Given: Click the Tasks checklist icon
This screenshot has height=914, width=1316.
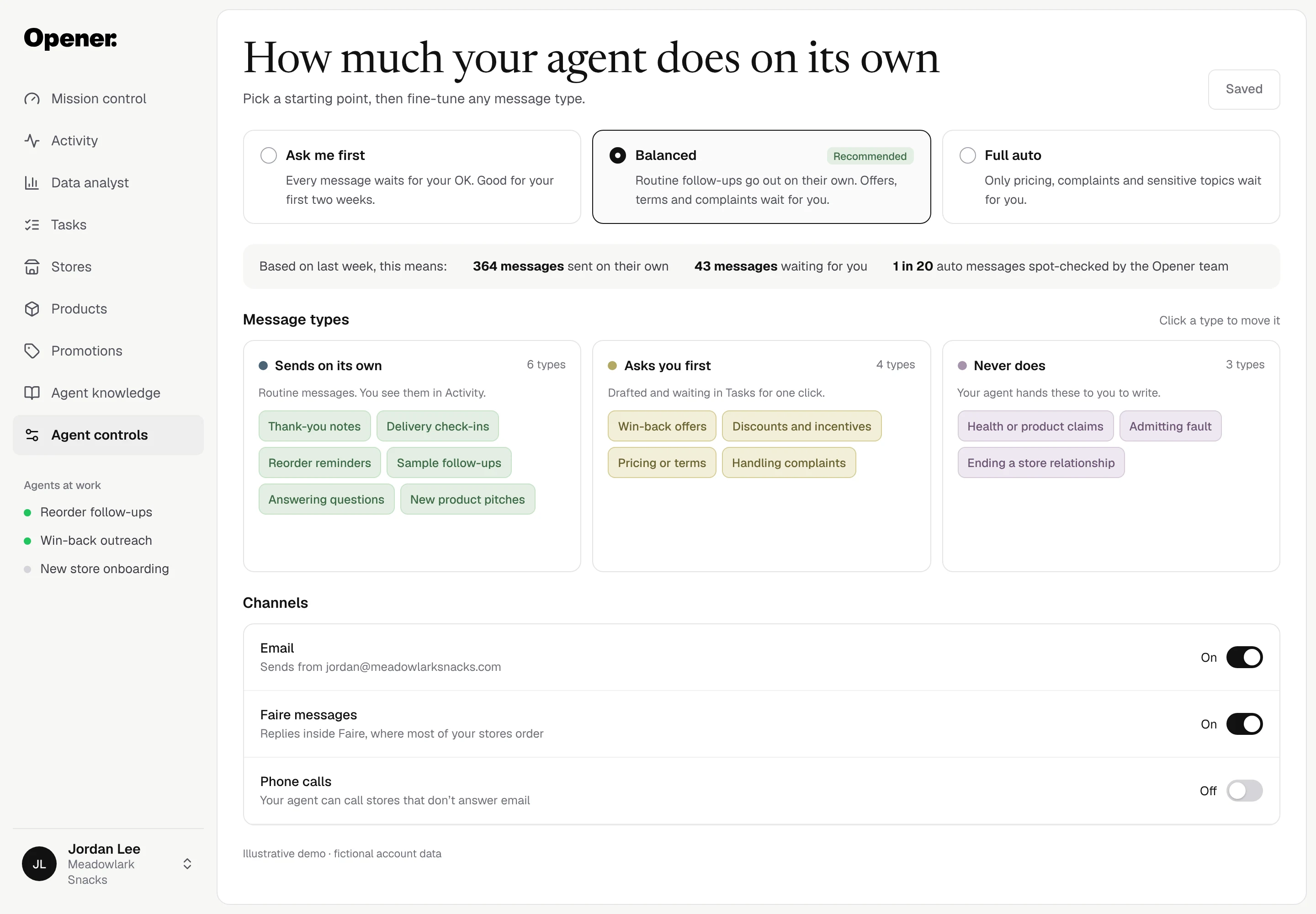Looking at the screenshot, I should [x=32, y=225].
